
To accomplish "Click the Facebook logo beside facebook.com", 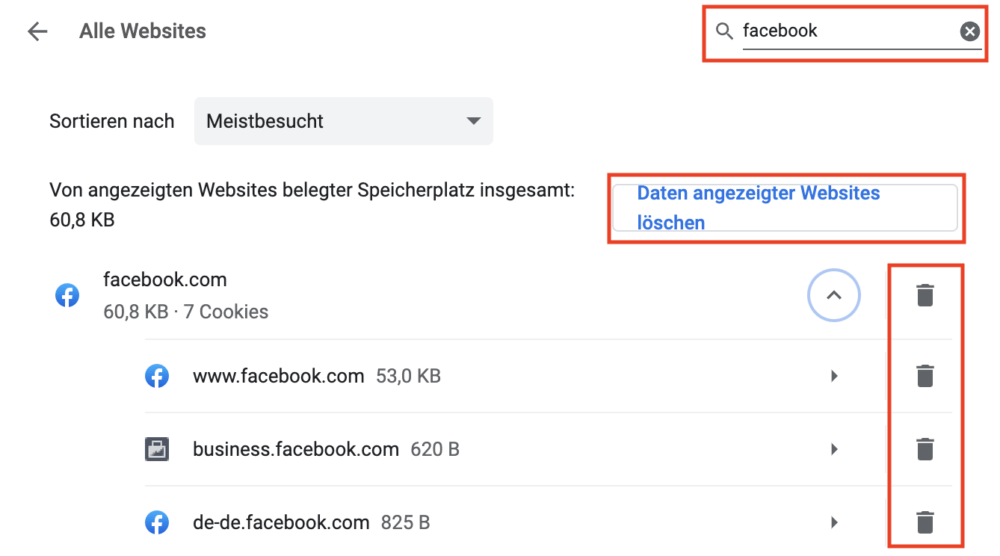I will (67, 295).
